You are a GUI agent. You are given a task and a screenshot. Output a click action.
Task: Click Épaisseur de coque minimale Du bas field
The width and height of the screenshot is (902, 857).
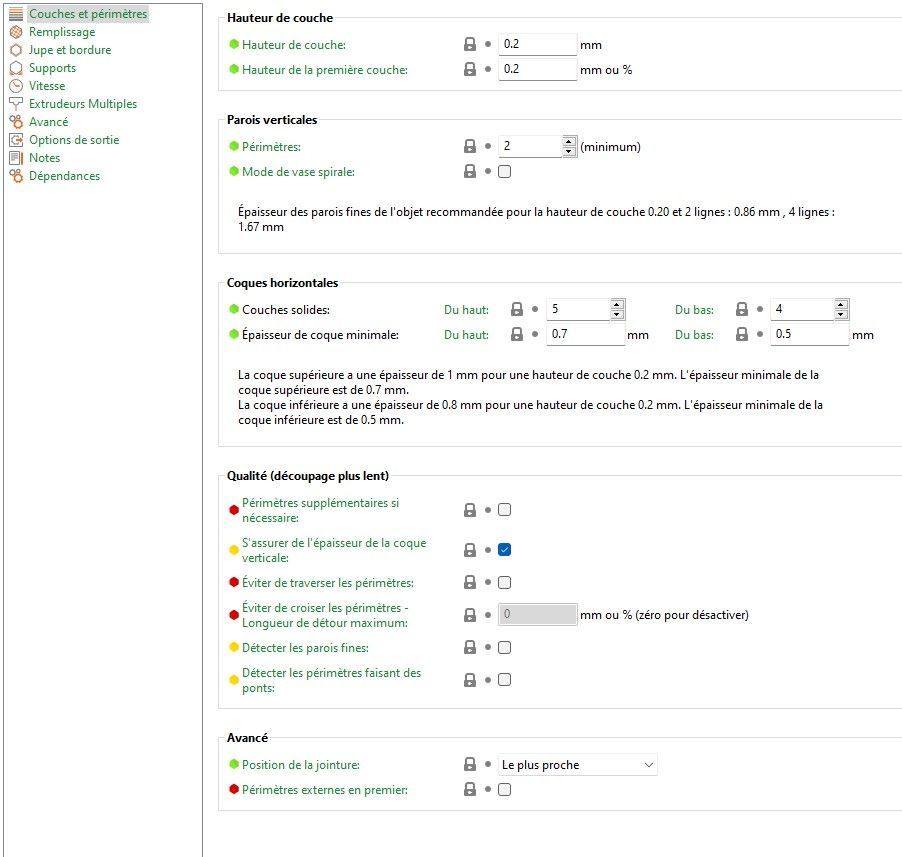(809, 334)
